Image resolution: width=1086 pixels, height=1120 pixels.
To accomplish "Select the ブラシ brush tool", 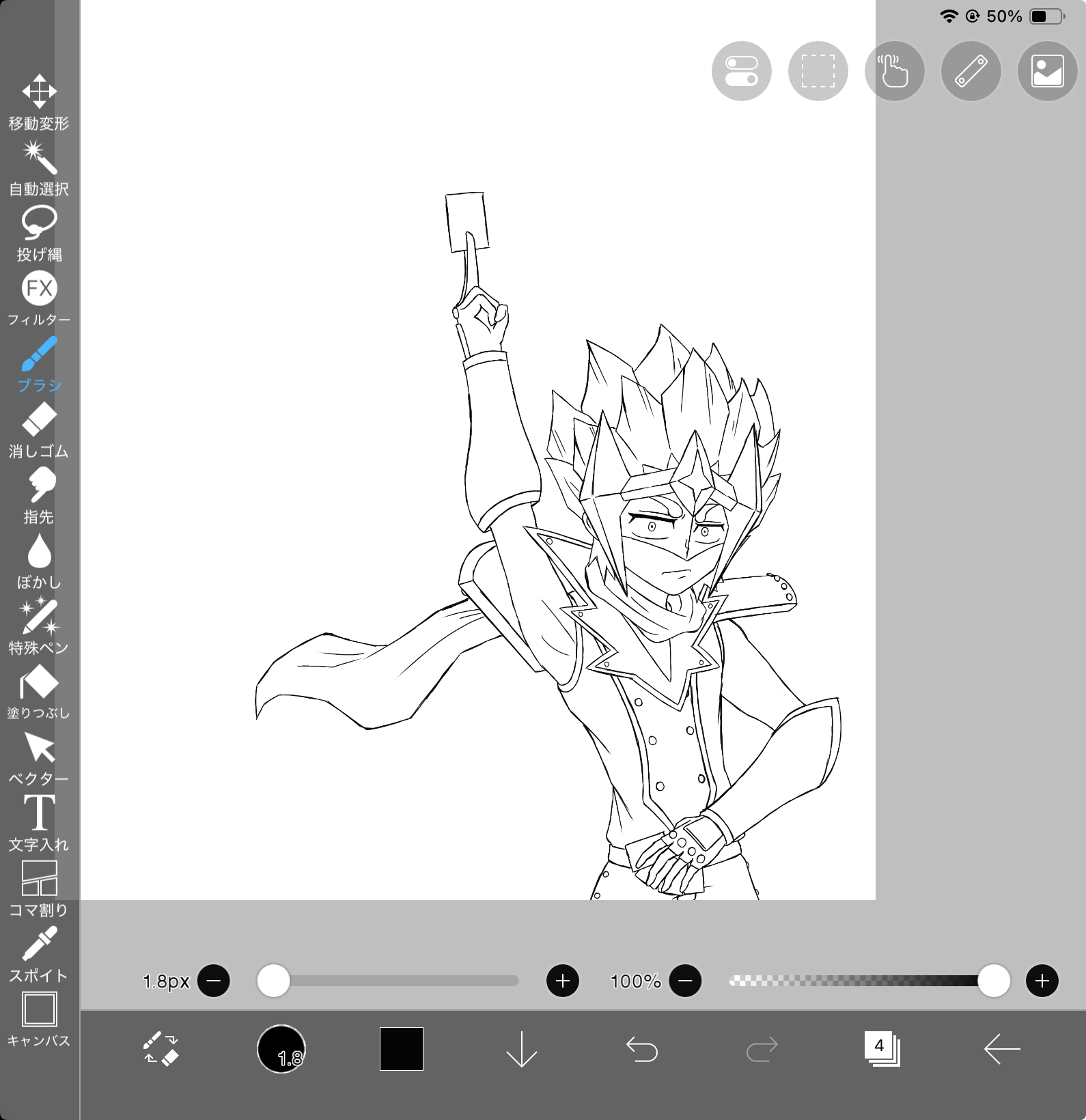I will [39, 365].
